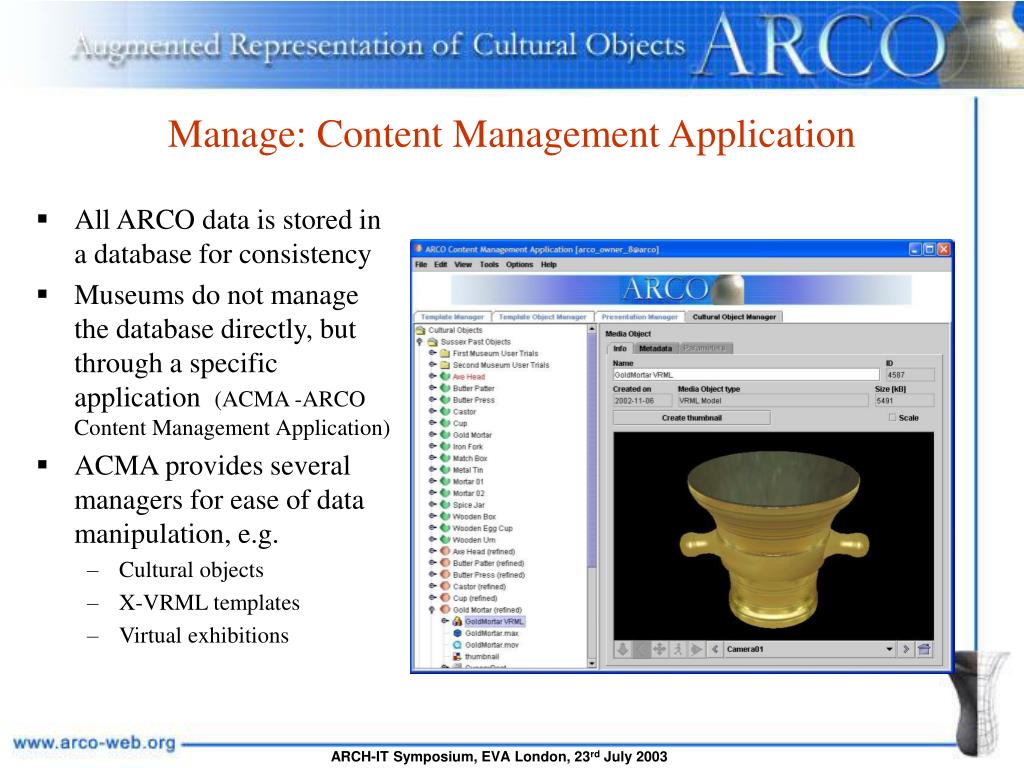Screen dimensions: 1024x768
Task: Click Second Museum User Trials folder icon
Action: click(445, 366)
